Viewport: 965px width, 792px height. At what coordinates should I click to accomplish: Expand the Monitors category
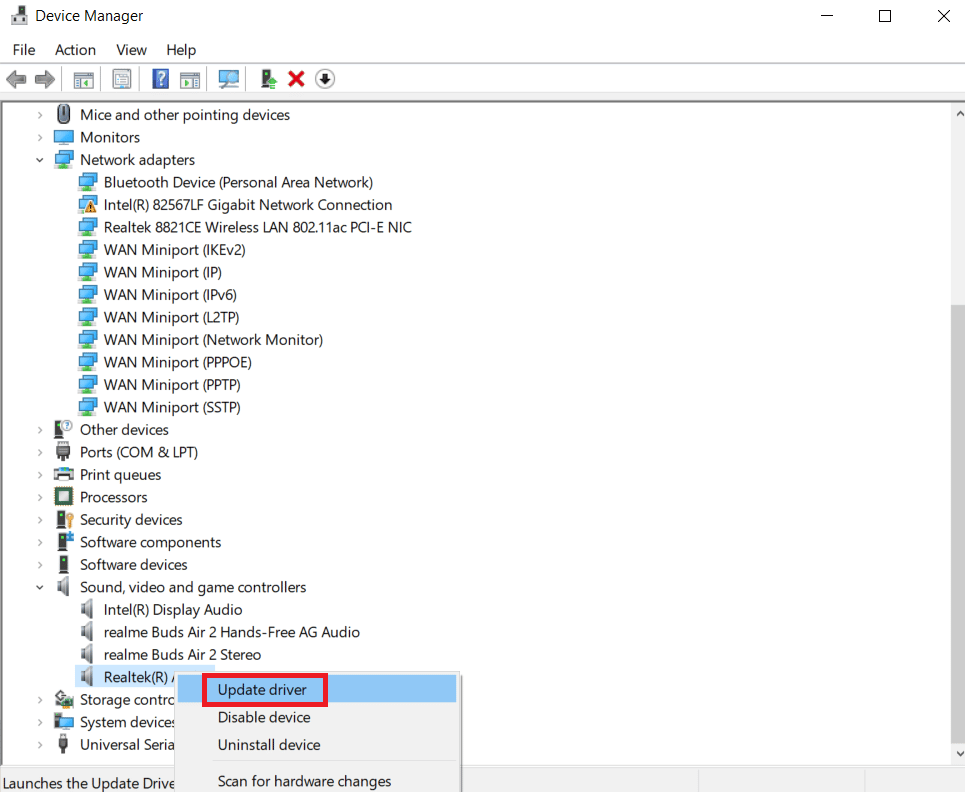point(40,137)
